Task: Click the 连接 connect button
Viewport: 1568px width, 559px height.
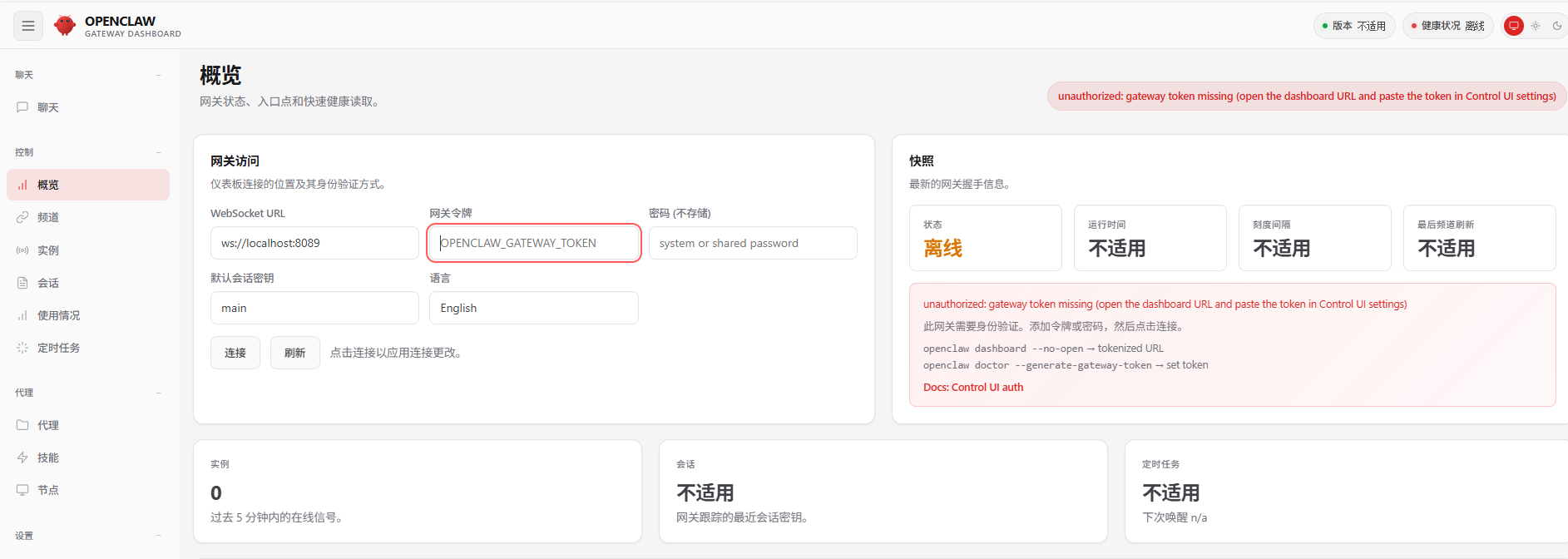Action: (x=235, y=353)
